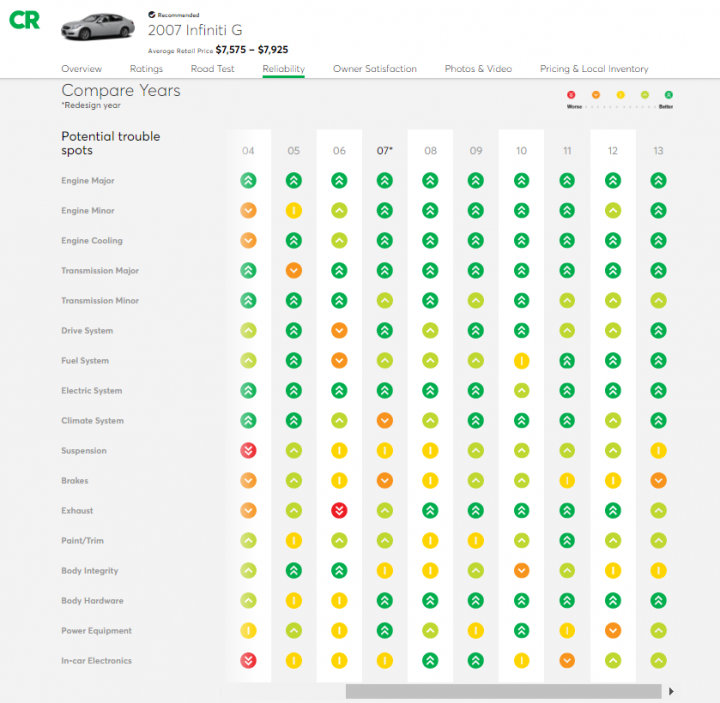This screenshot has width=720, height=703.
Task: Click the Transmission Major row label
Action: tap(100, 270)
